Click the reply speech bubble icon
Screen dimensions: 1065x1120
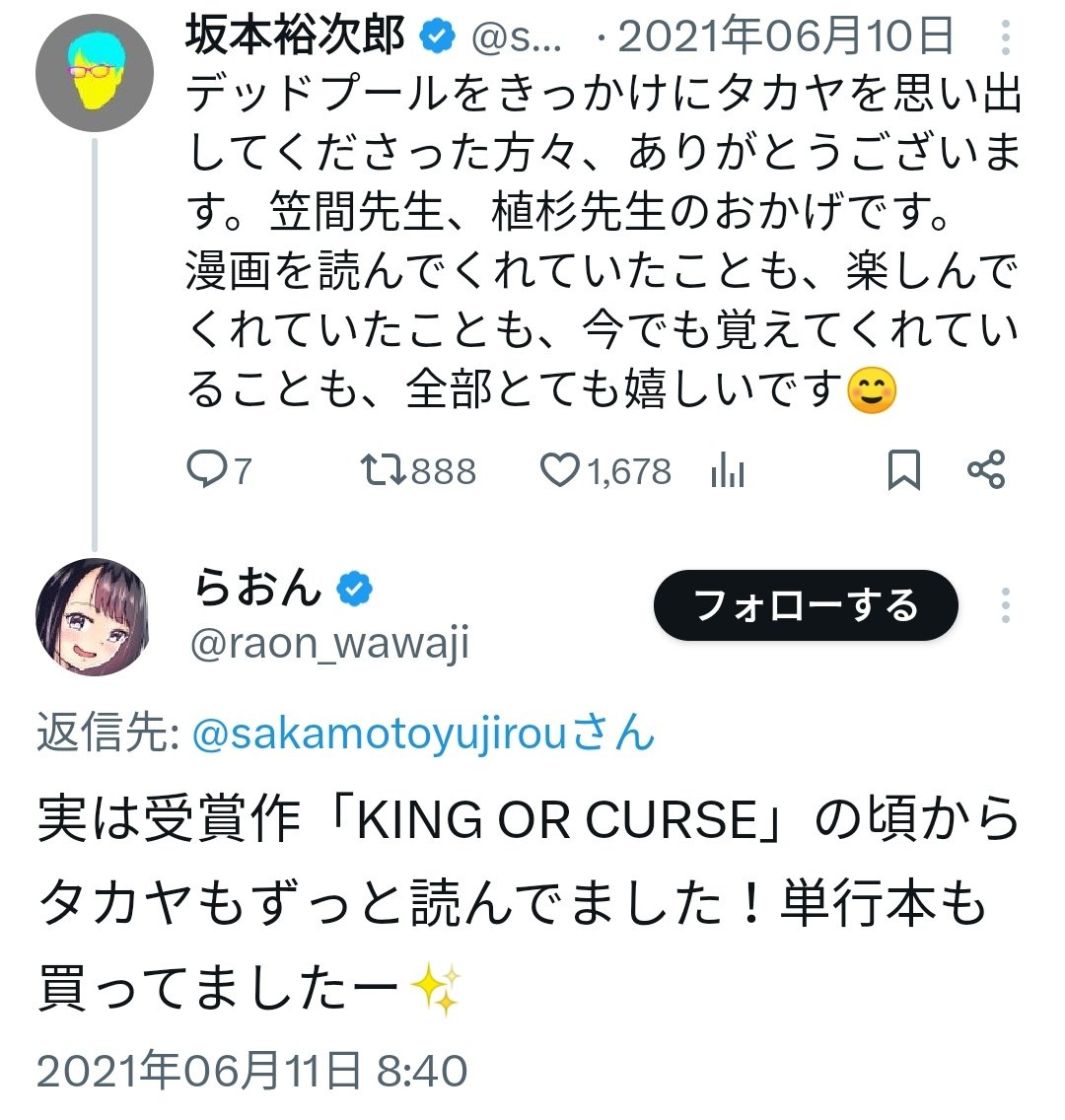[x=207, y=471]
